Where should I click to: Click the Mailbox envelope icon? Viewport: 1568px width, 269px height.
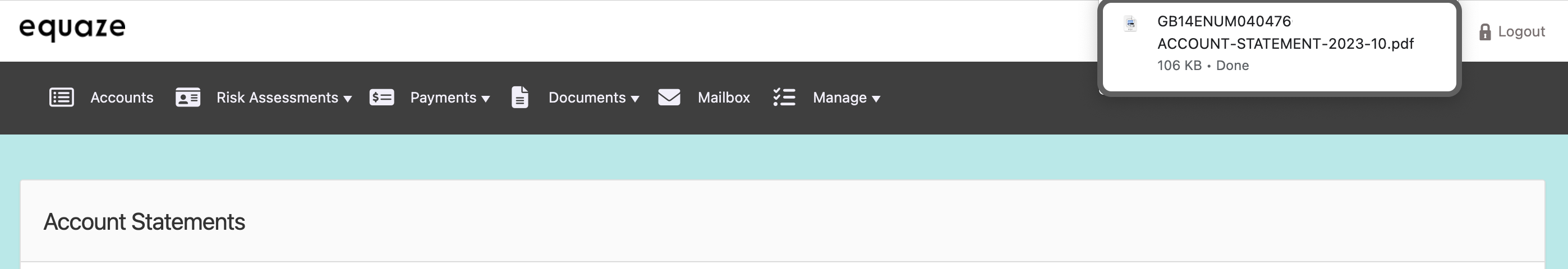669,98
